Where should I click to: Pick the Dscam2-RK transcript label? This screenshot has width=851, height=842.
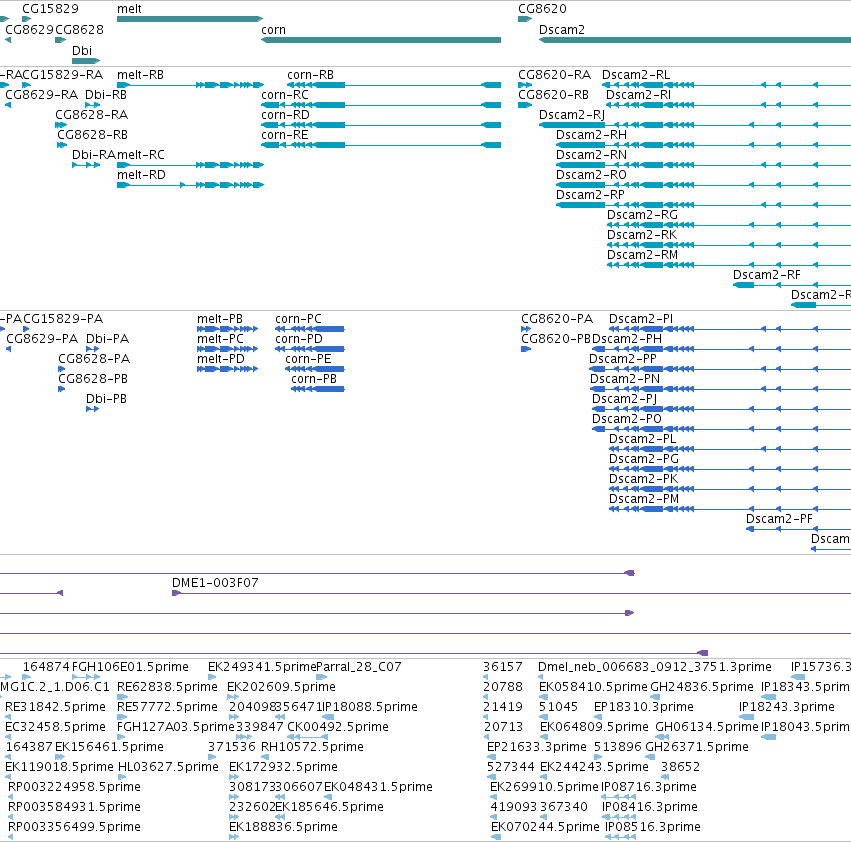[642, 235]
